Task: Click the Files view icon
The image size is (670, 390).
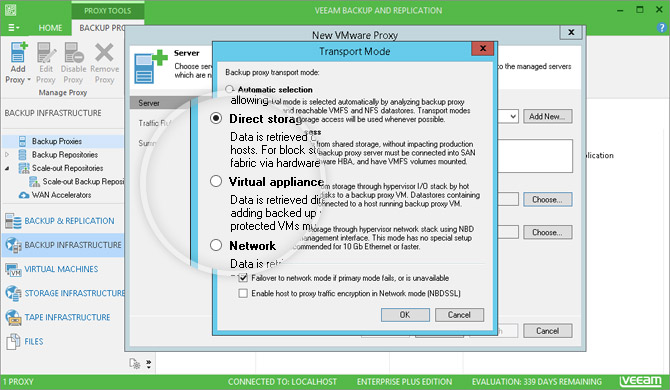Action: click(13, 342)
